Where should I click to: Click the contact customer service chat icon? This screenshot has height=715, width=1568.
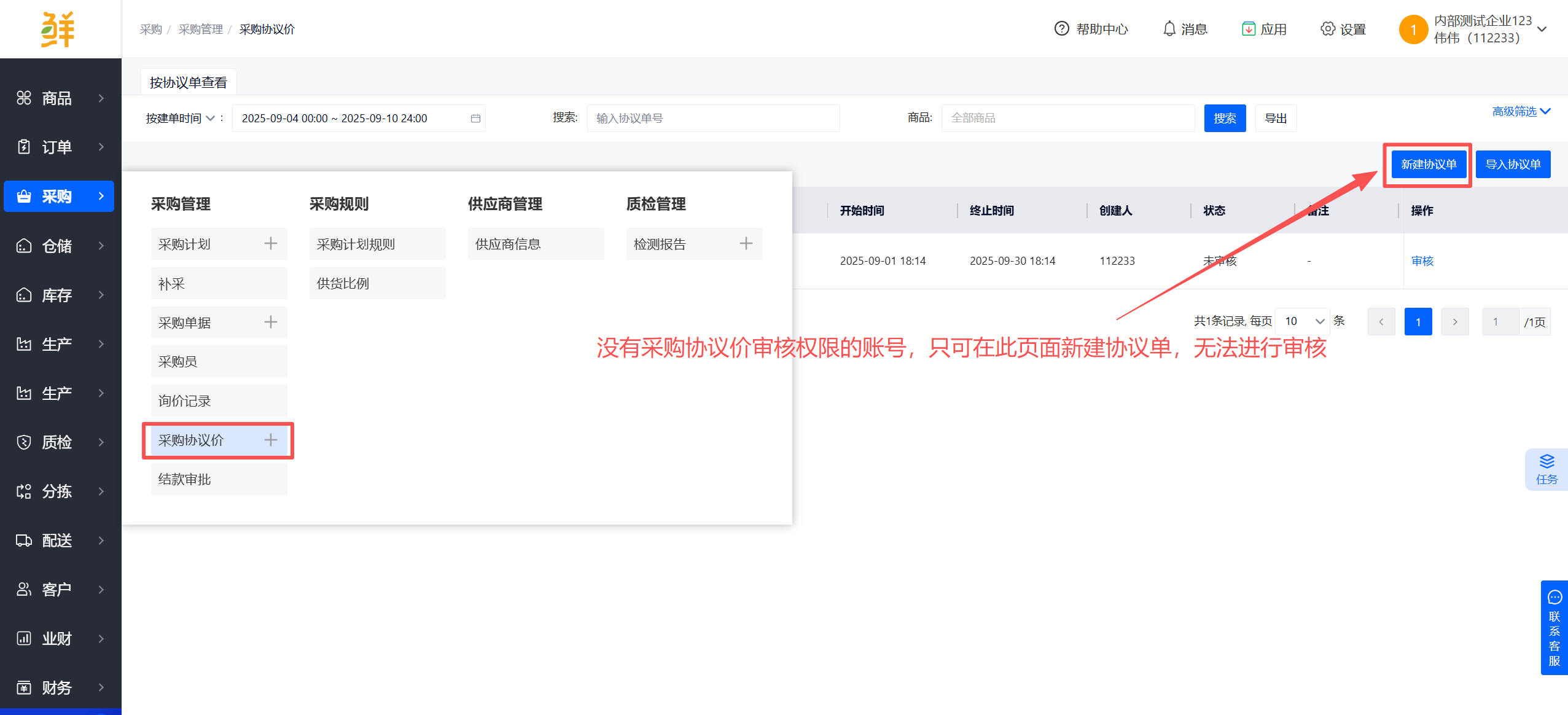(1554, 597)
